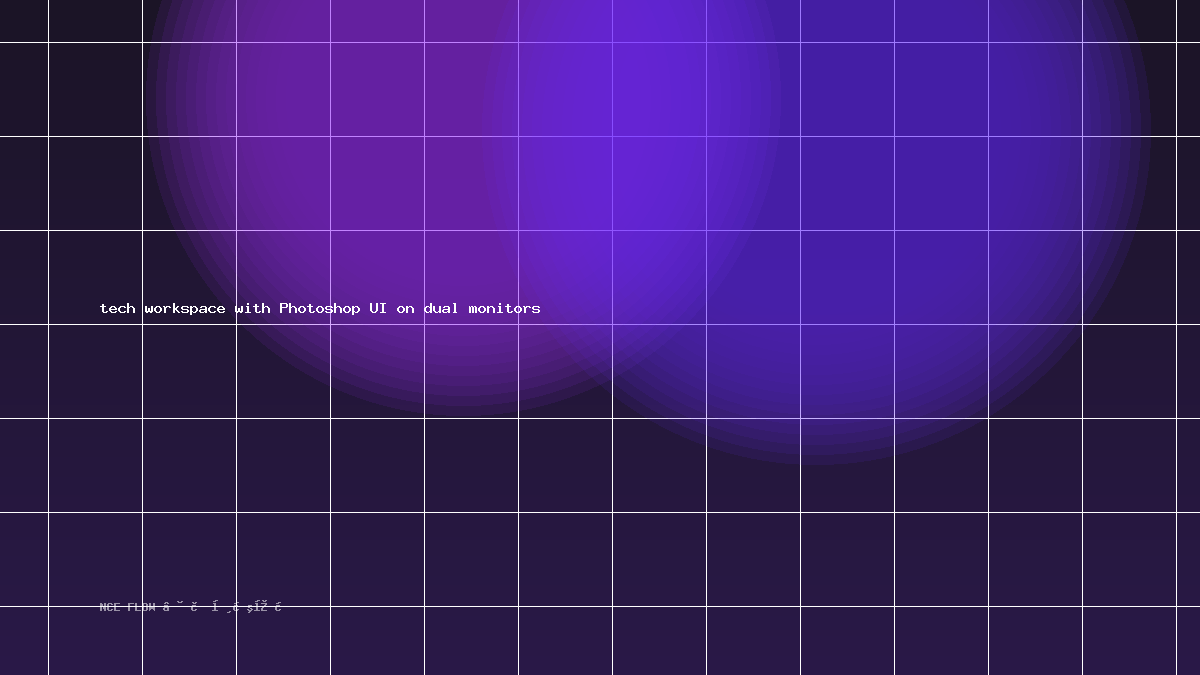
Task: Click the word "Photoshop" in the caption
Action: point(320,308)
